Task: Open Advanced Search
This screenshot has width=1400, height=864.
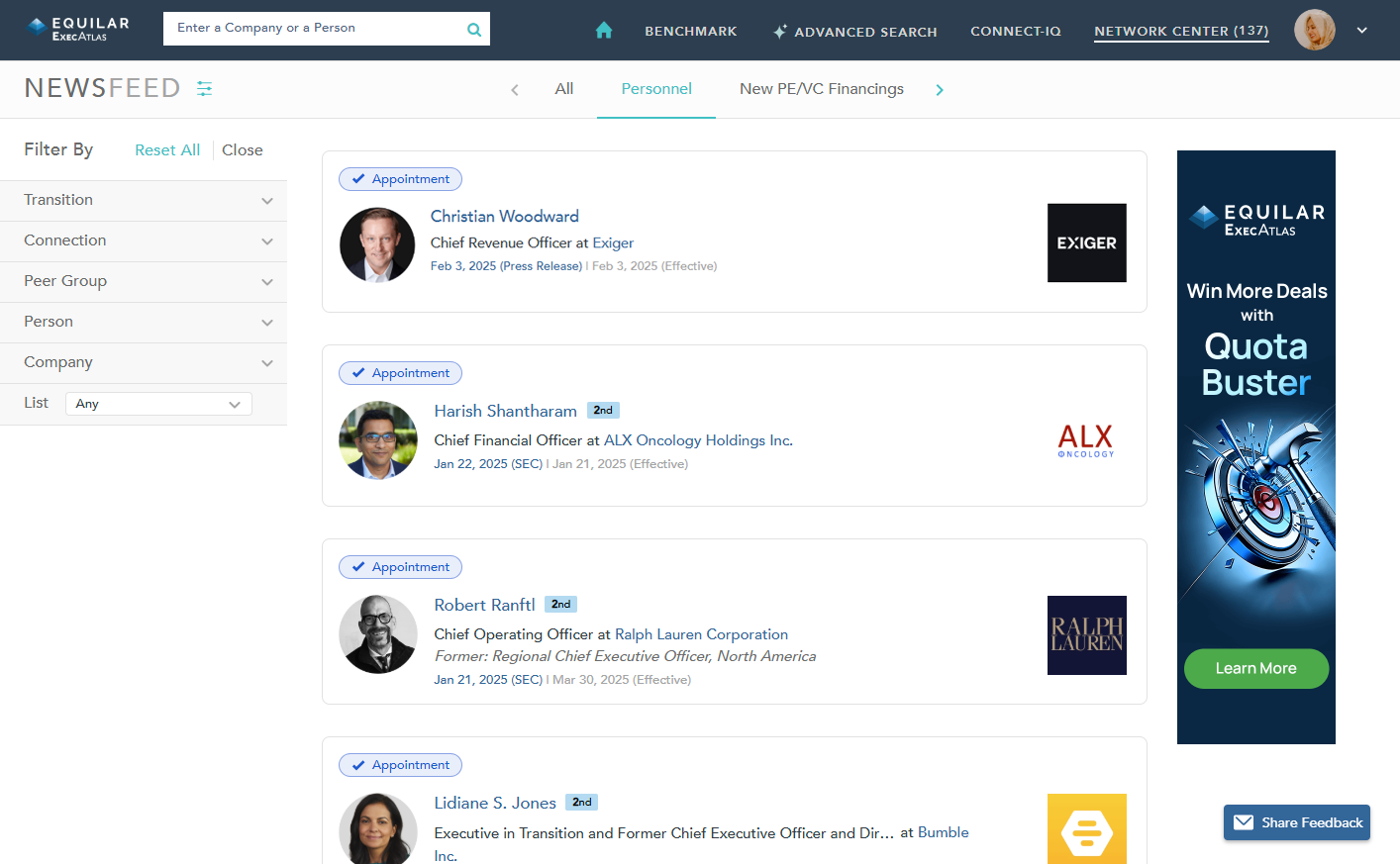Action: coord(855,32)
